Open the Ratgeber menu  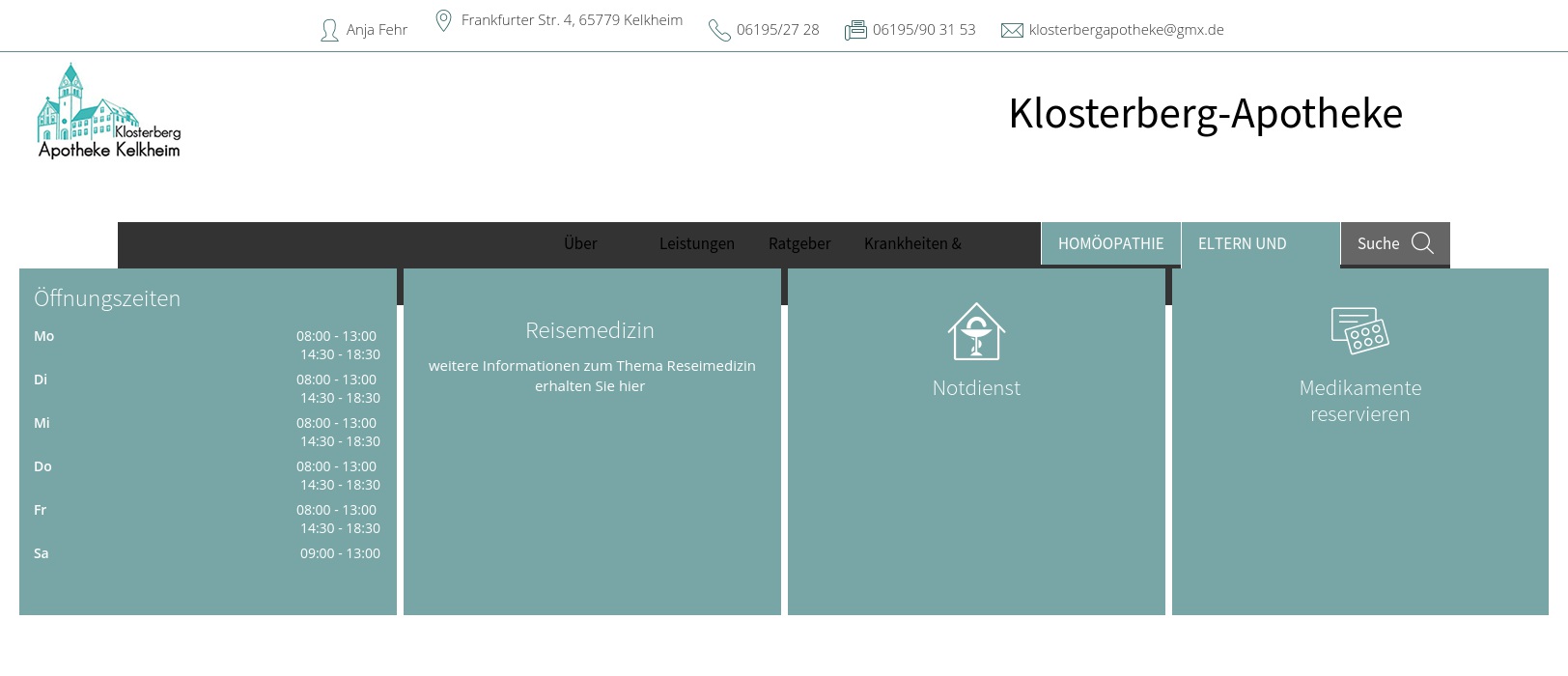(799, 243)
